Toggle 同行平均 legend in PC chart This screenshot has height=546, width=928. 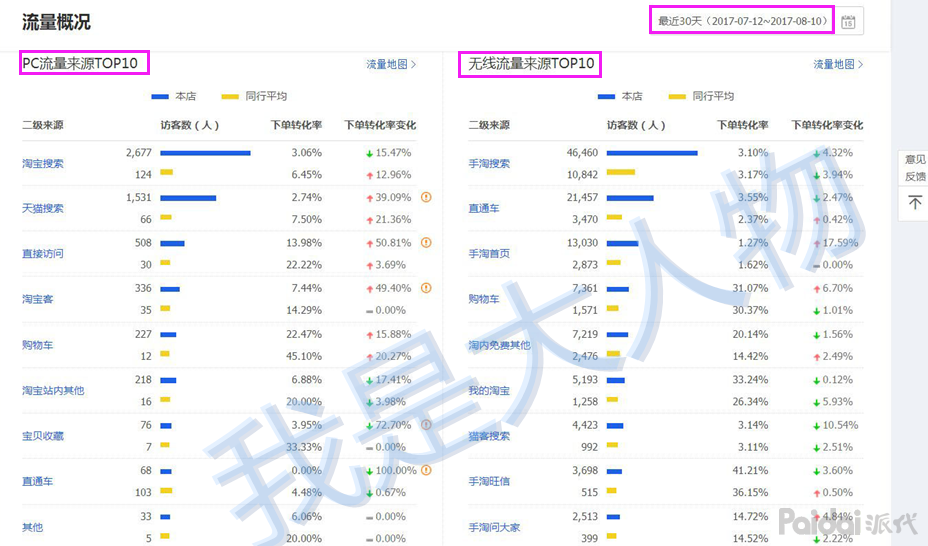coord(254,96)
